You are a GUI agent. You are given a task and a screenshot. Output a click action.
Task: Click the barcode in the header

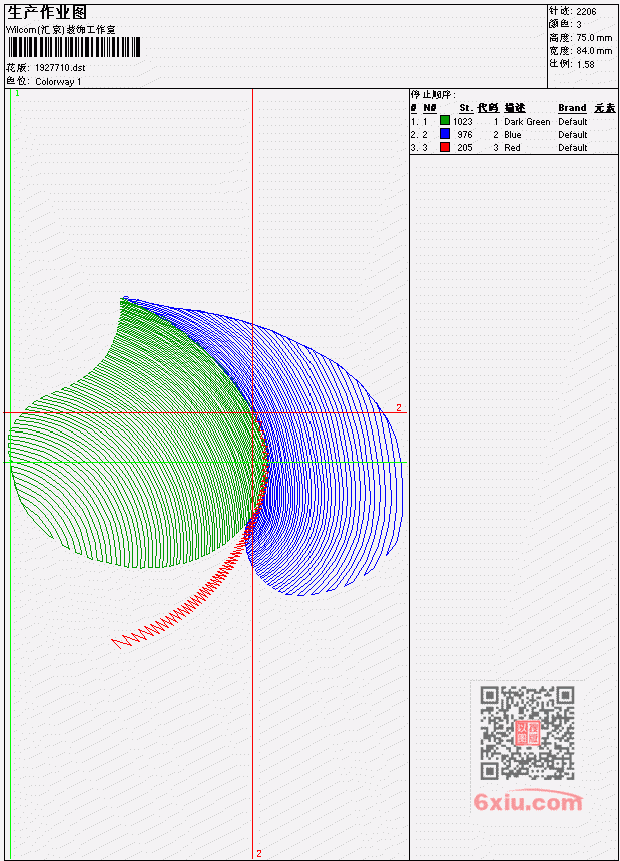[74, 47]
